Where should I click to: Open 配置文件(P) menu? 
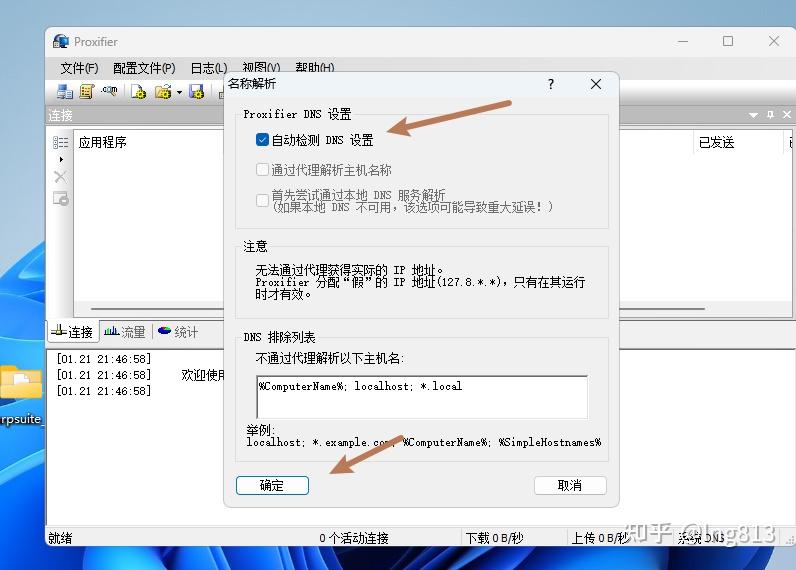coord(144,68)
